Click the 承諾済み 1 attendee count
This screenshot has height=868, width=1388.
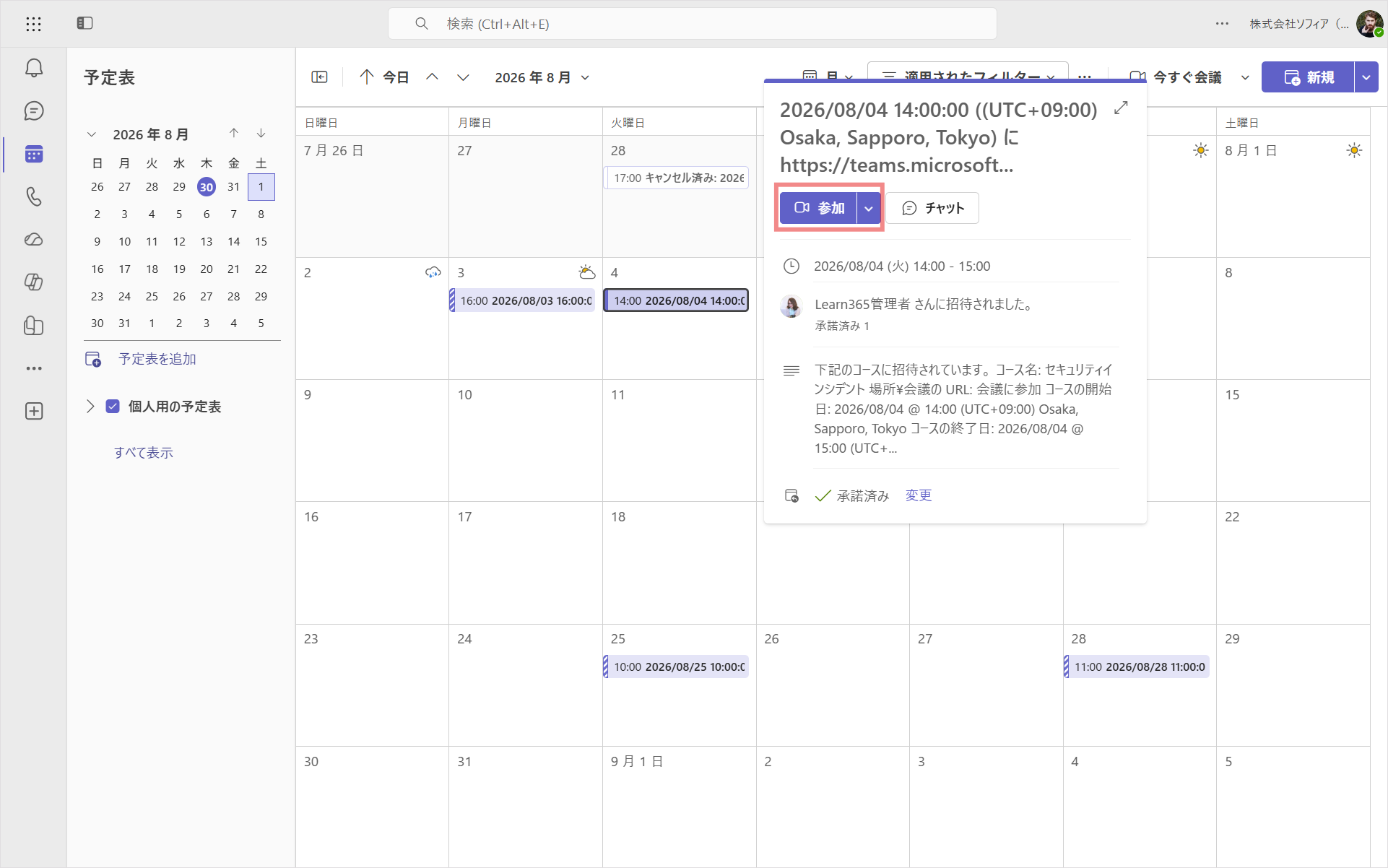click(842, 326)
